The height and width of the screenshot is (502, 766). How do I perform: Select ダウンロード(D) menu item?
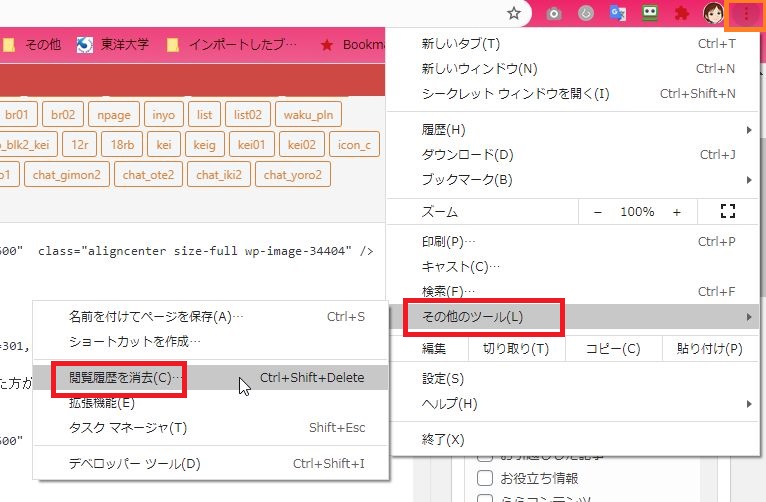click(574, 155)
